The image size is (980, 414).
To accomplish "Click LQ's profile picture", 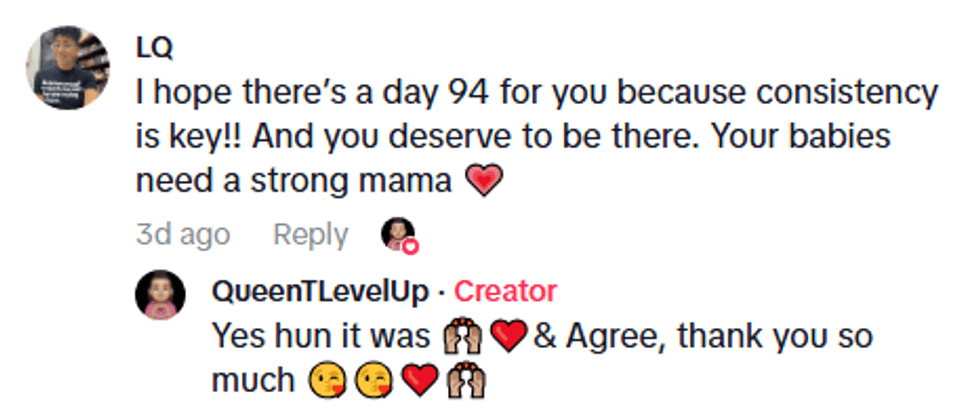I will click(x=69, y=67).
